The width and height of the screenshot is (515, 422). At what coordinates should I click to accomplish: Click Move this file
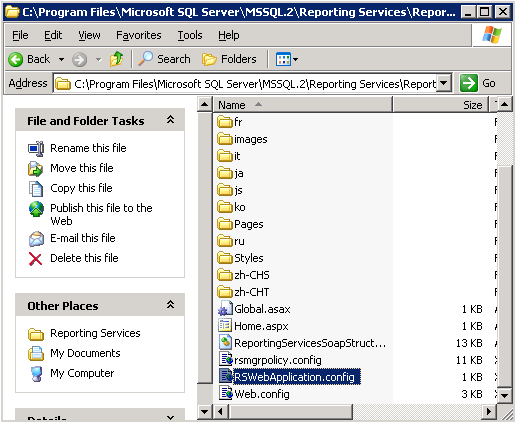[x=82, y=168]
